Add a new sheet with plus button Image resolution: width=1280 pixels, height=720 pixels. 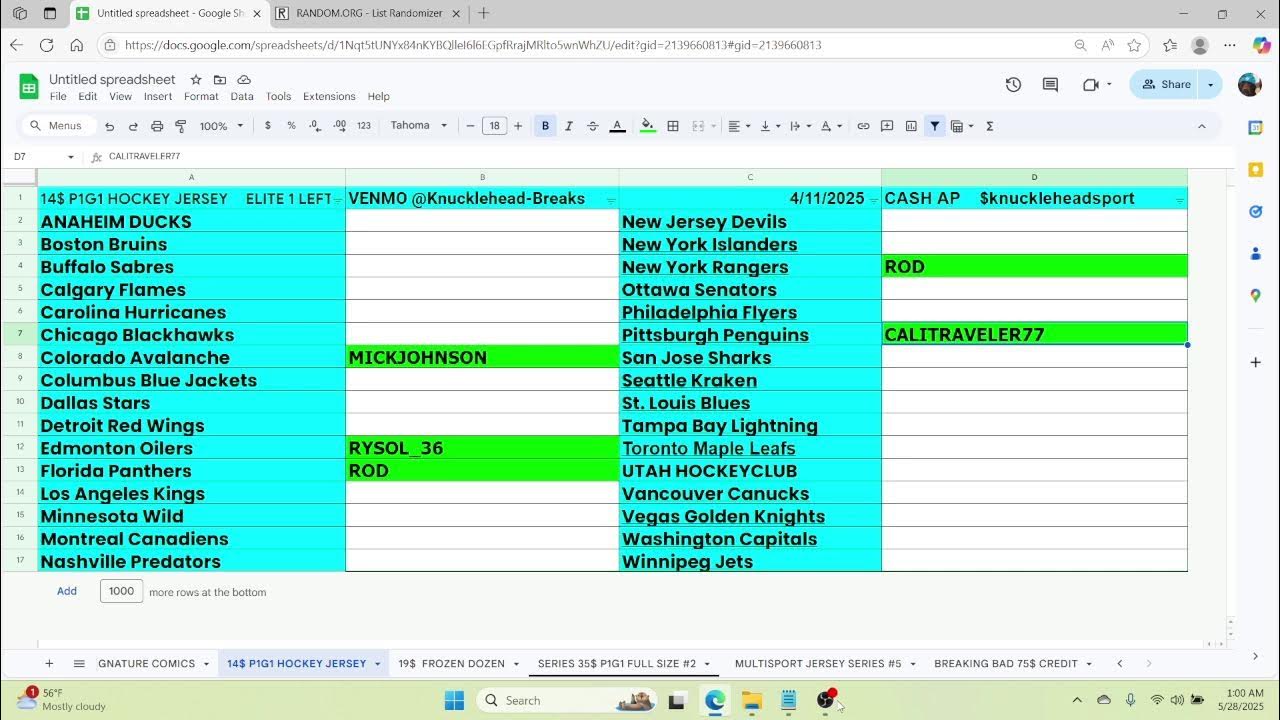(49, 664)
